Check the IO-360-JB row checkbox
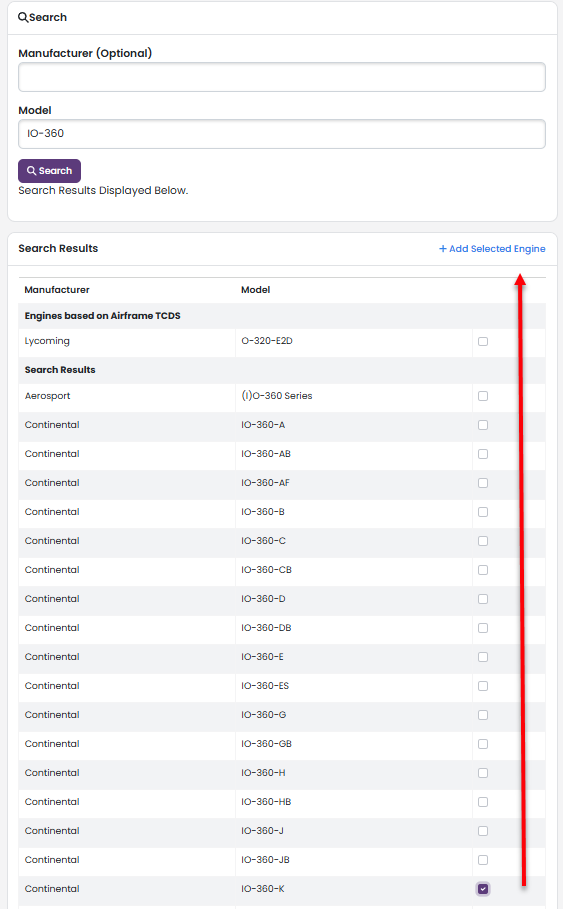 point(483,860)
